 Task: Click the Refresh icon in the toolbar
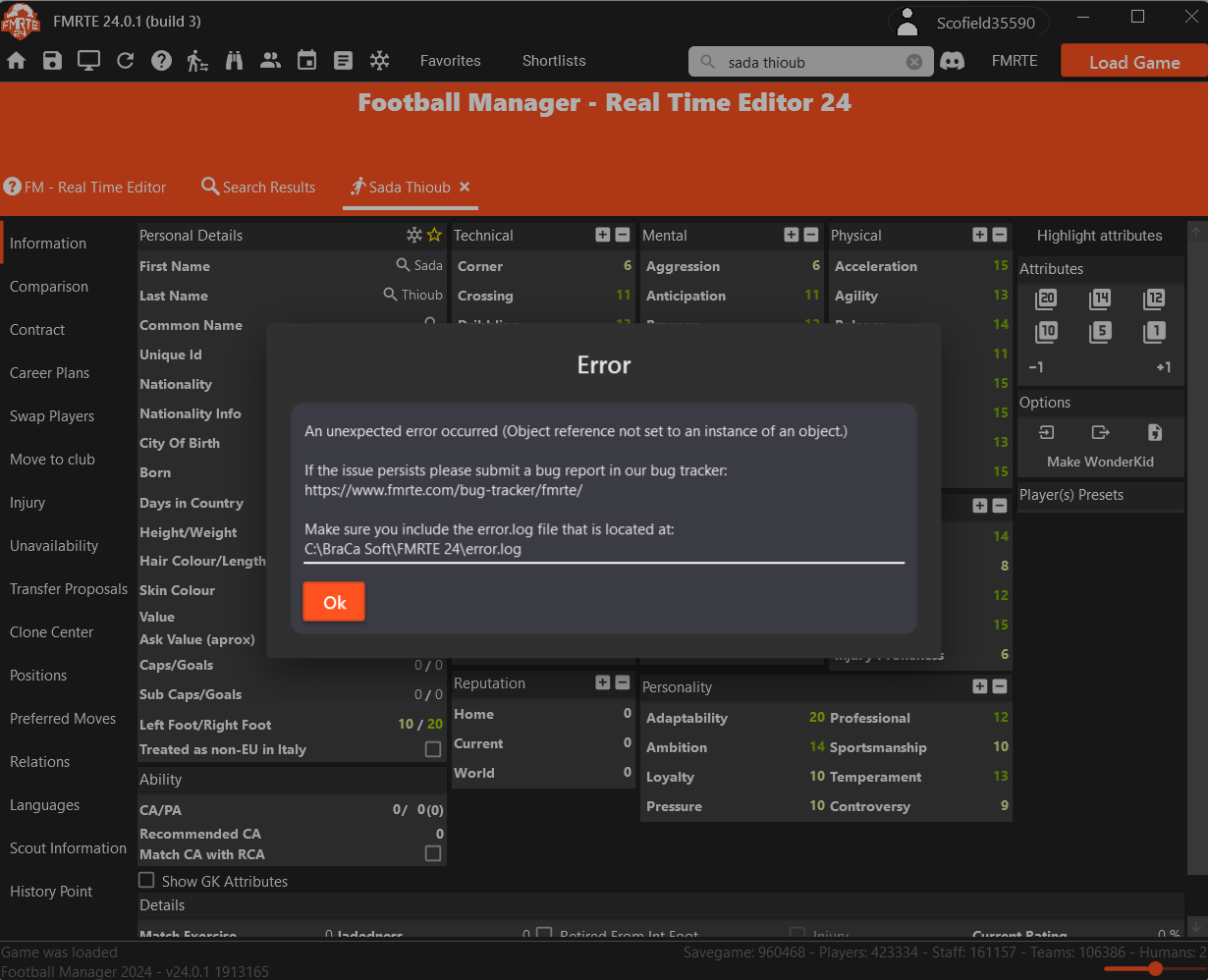point(125,60)
